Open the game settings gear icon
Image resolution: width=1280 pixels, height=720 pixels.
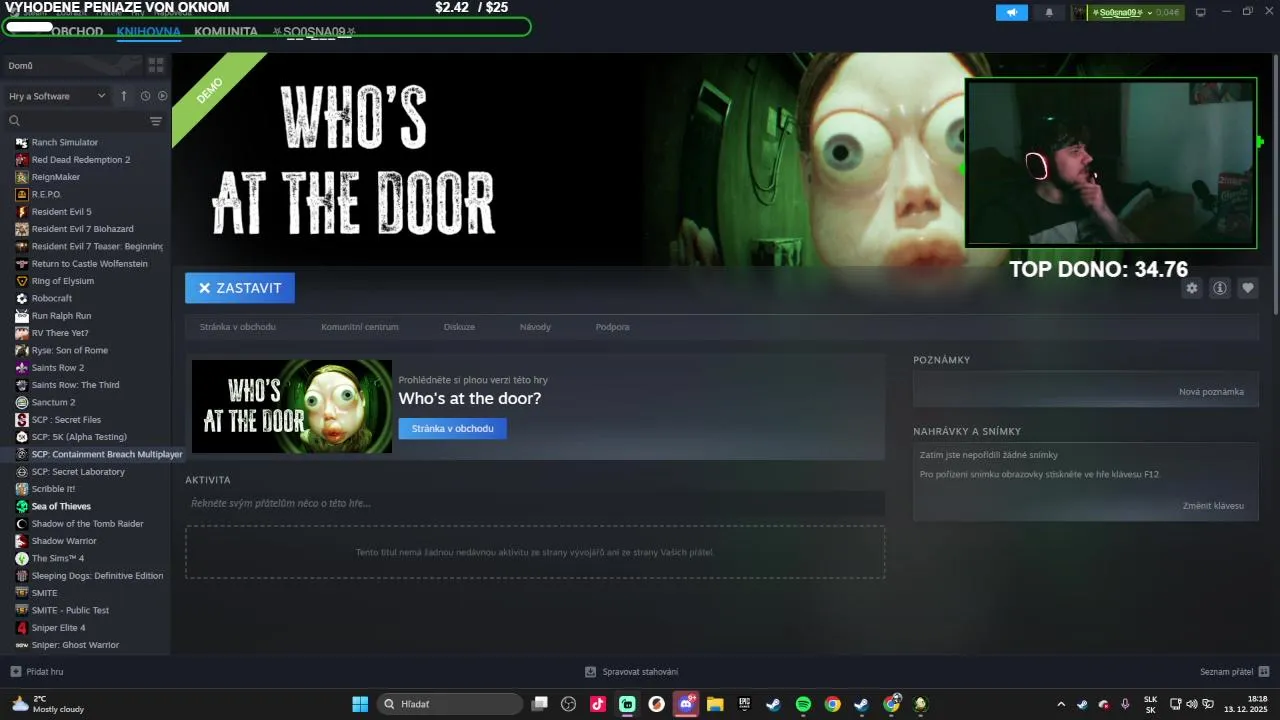tap(1192, 288)
